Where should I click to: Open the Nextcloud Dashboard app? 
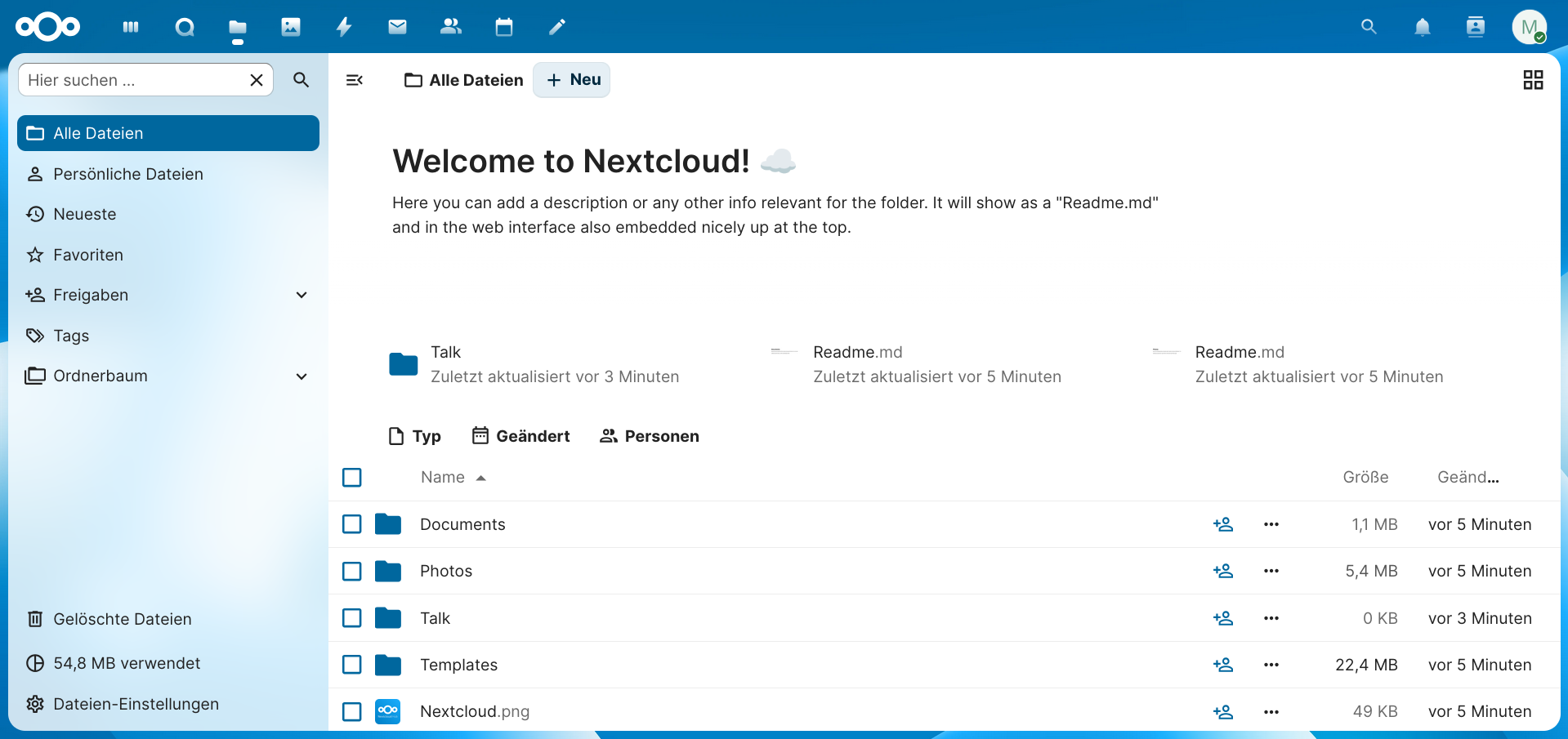pos(130,26)
